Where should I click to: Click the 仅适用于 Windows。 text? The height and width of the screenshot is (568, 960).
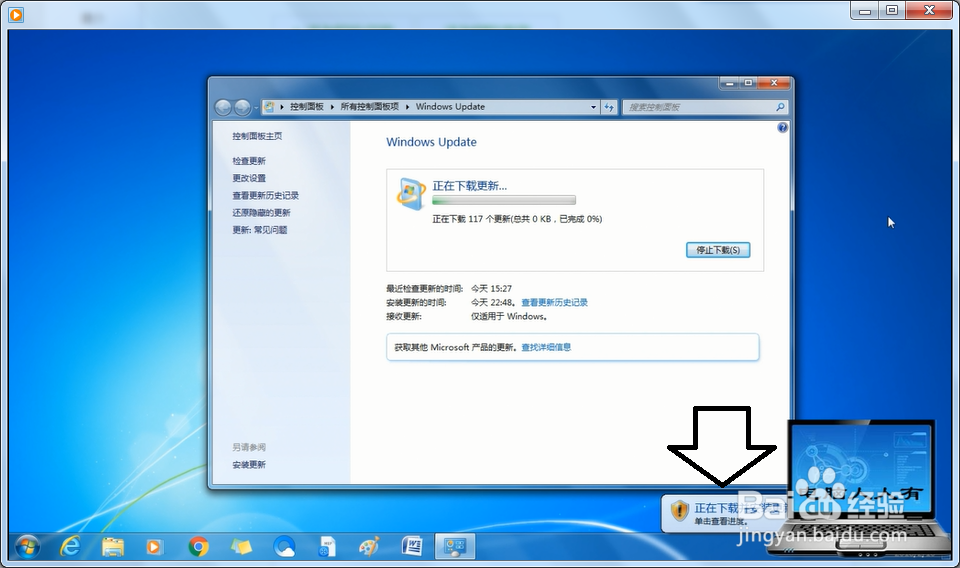pos(509,316)
